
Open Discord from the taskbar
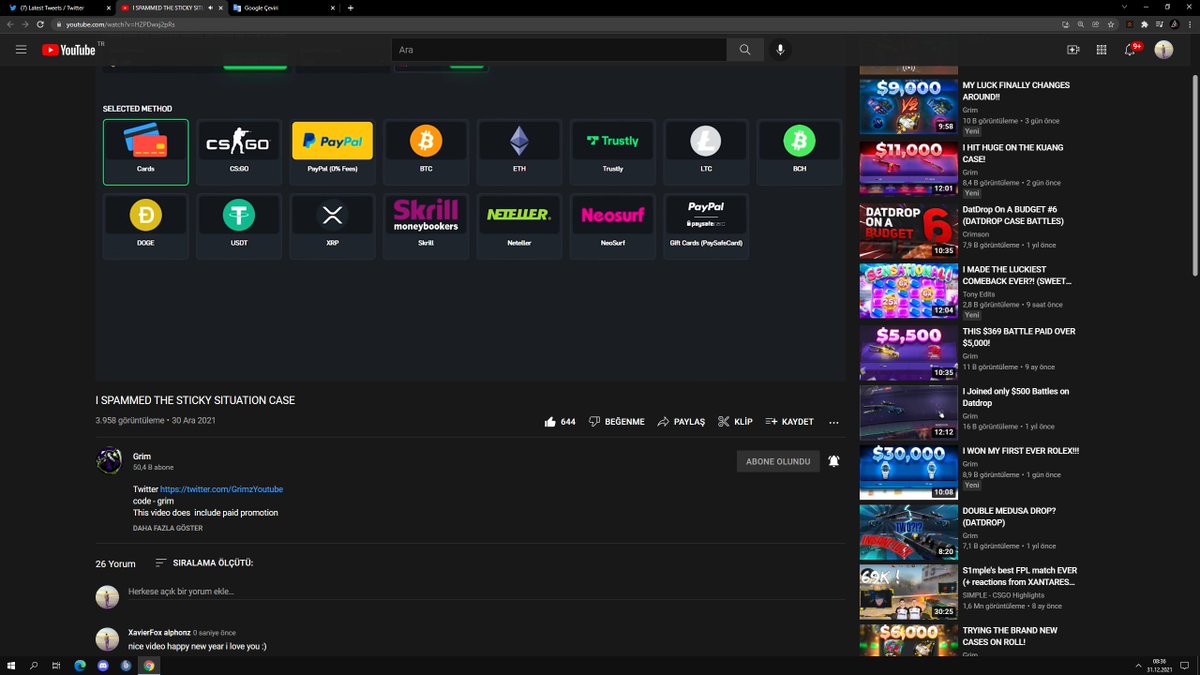(102, 665)
